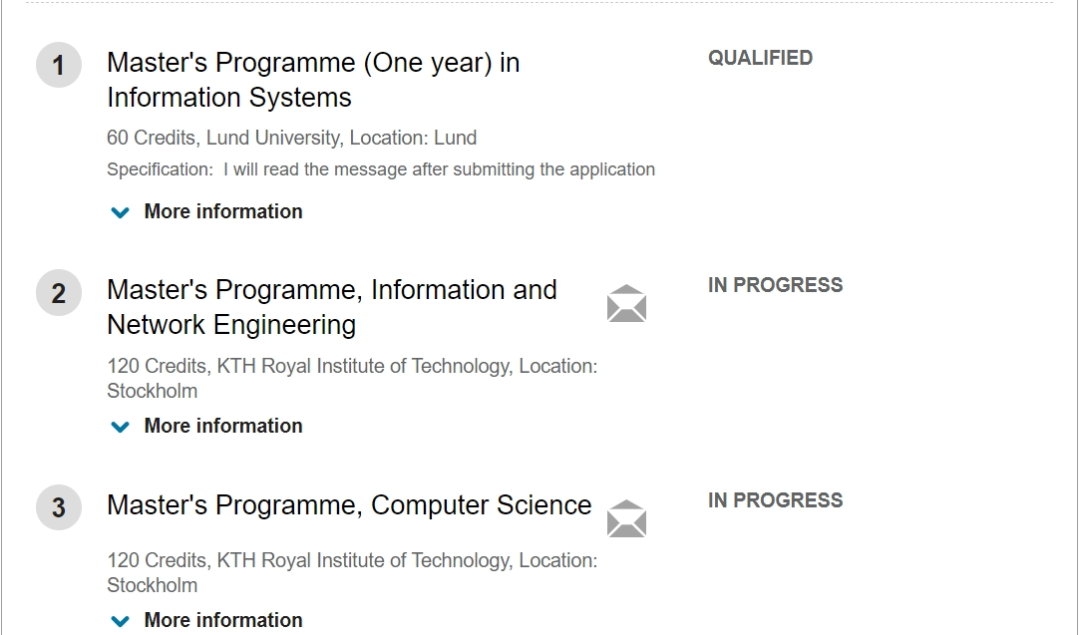Open envelope message icon for Computer Science programme
This screenshot has width=1080, height=635.
point(626,519)
